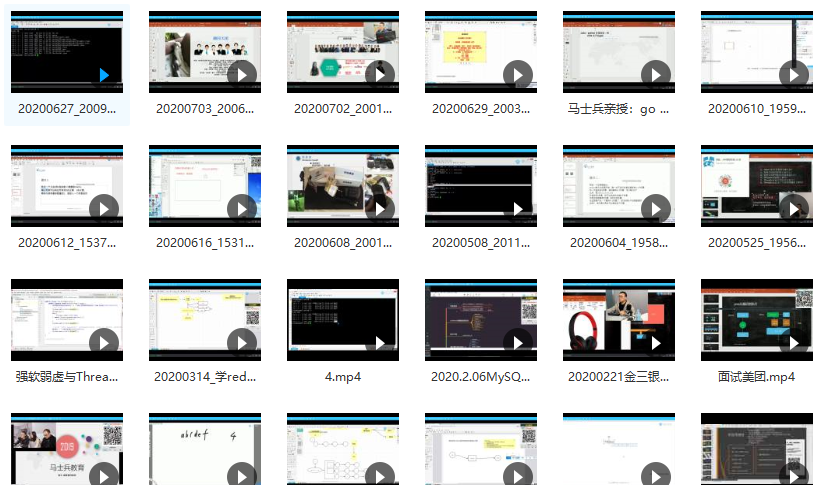836x485 pixels.
Task: Click the 强软弱虚与Threa file name label
Action: point(67,377)
